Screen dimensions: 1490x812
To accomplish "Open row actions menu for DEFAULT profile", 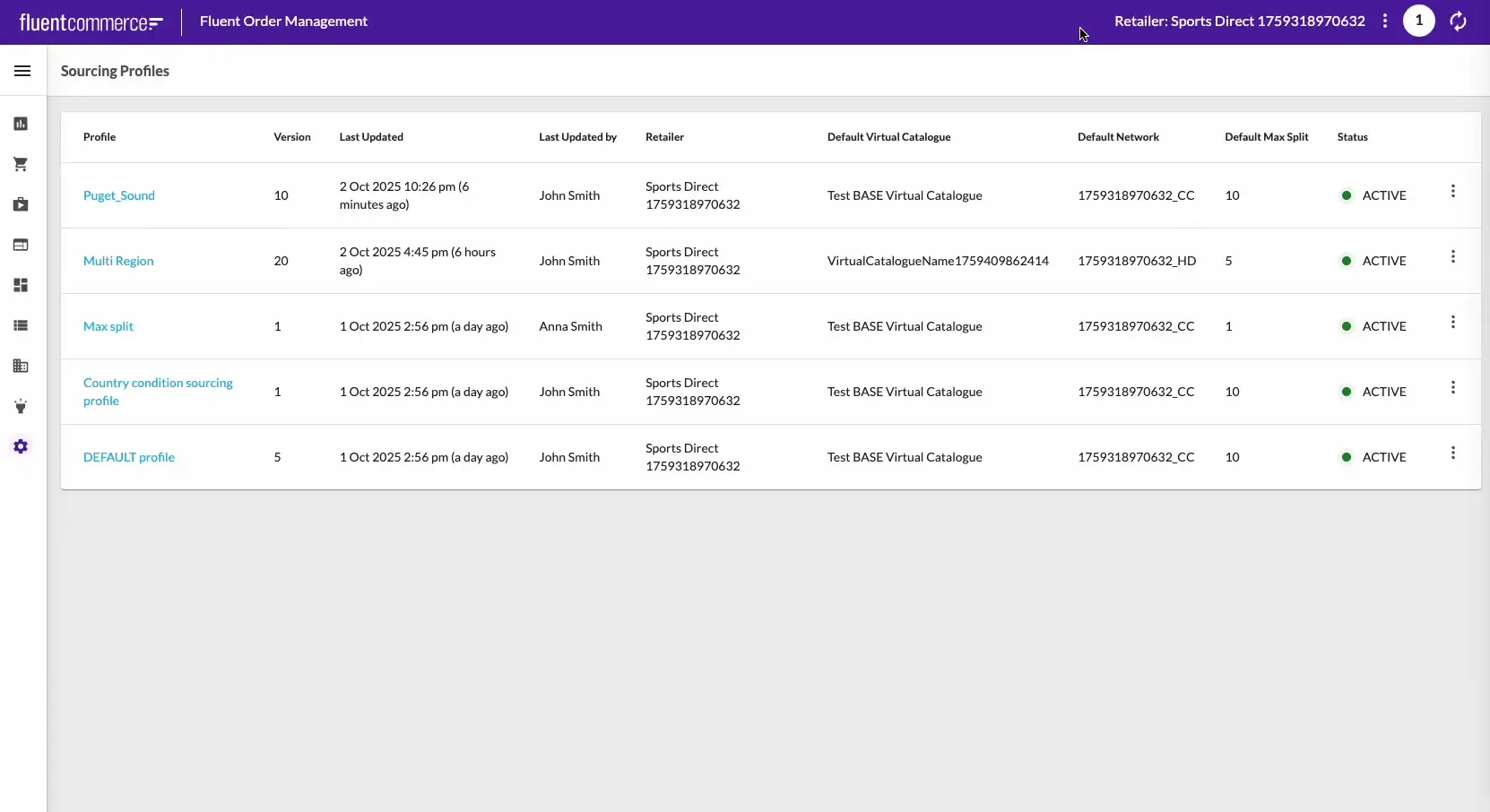I will 1452,454.
